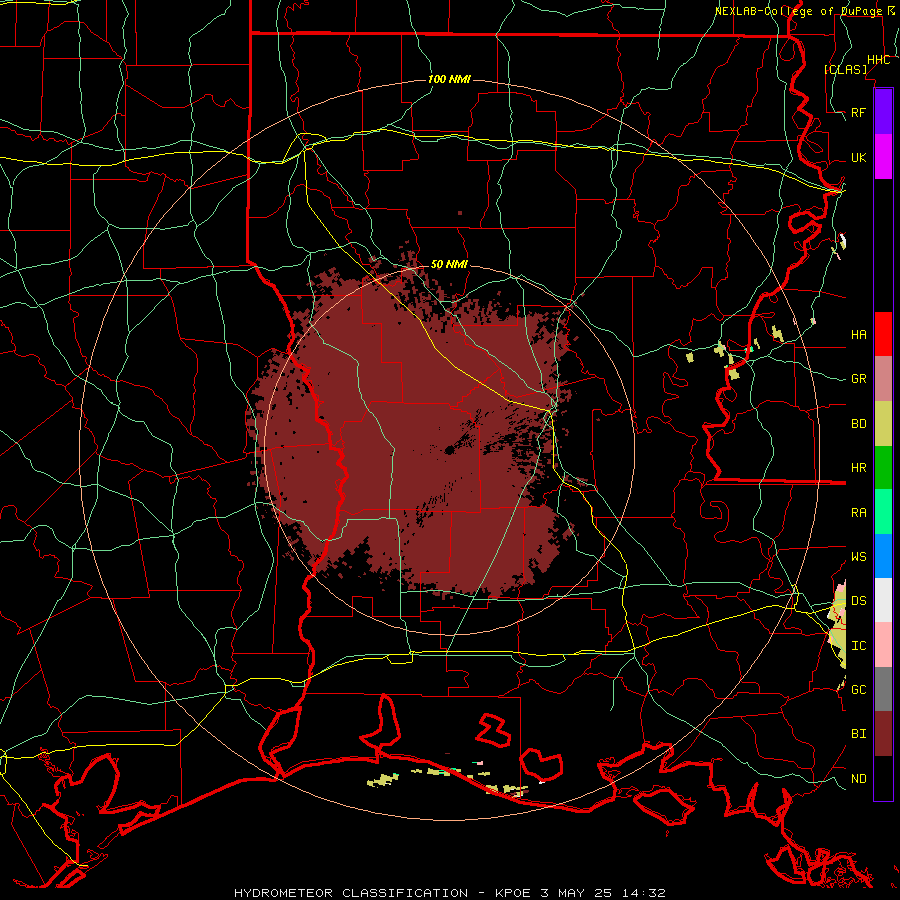
Task: Click the RA legend label
Action: pos(859,513)
